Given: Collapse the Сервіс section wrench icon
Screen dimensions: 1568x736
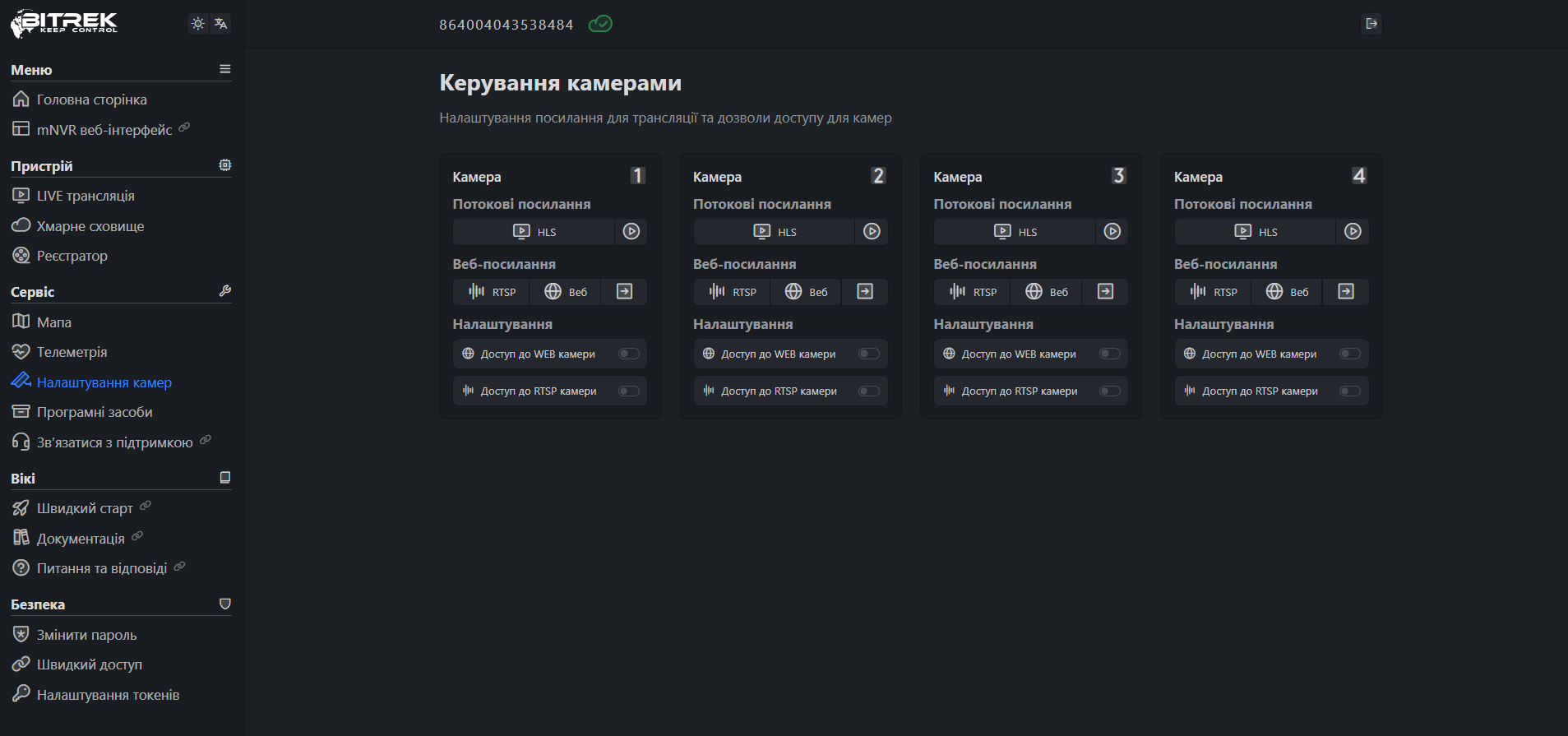Looking at the screenshot, I should tap(224, 291).
